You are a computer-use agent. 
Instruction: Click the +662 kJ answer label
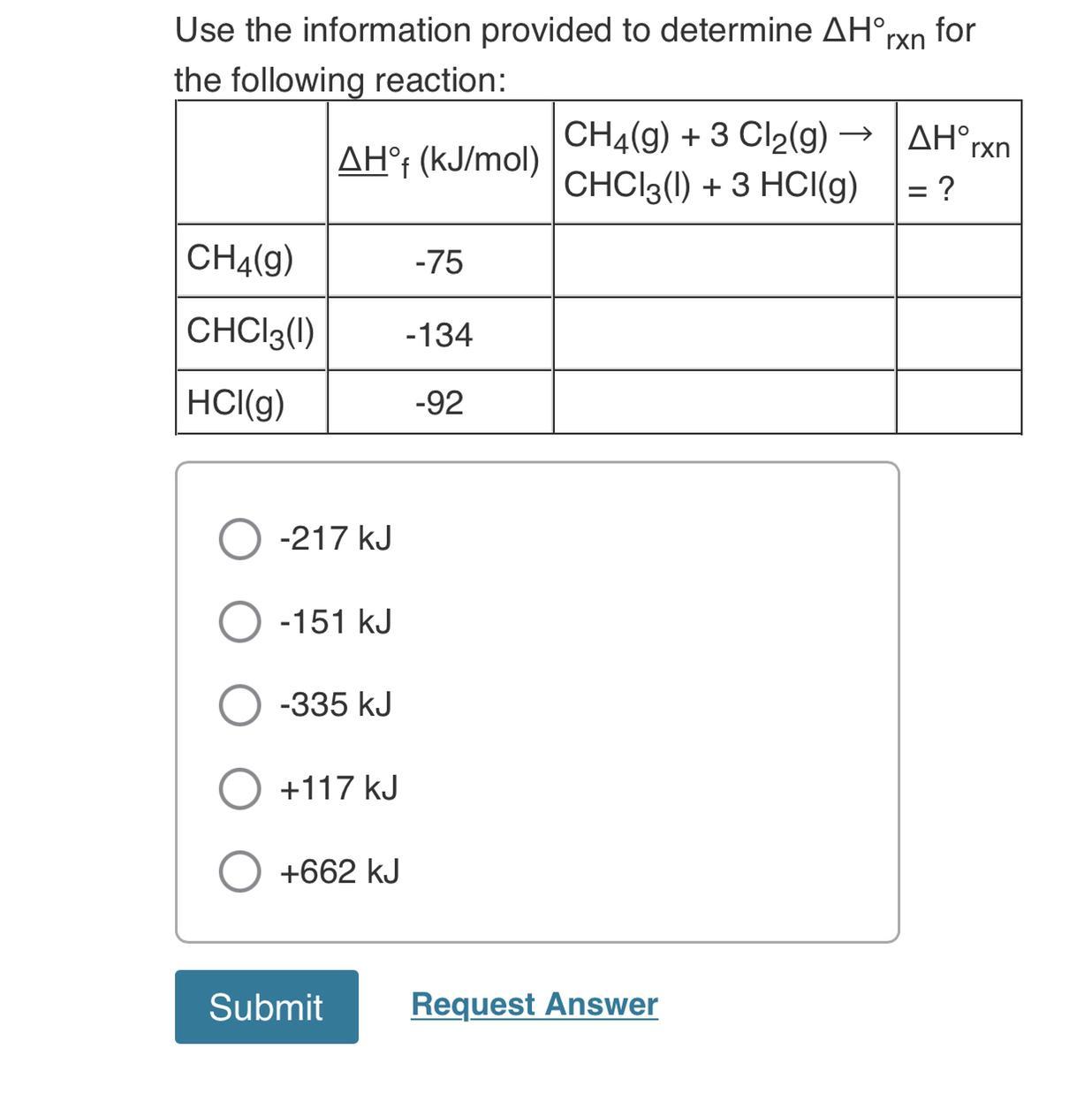[x=339, y=872]
